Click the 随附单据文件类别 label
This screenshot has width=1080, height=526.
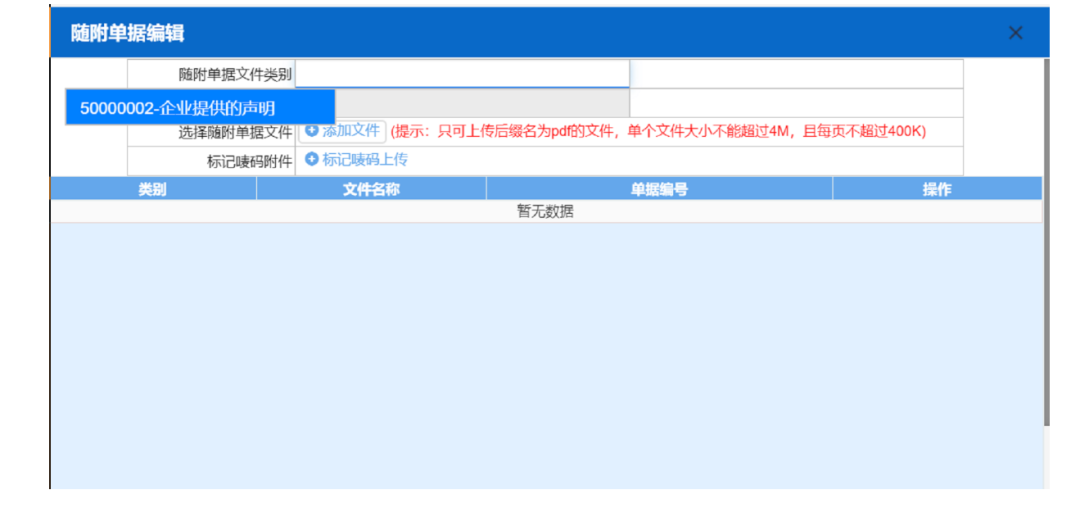click(235, 74)
